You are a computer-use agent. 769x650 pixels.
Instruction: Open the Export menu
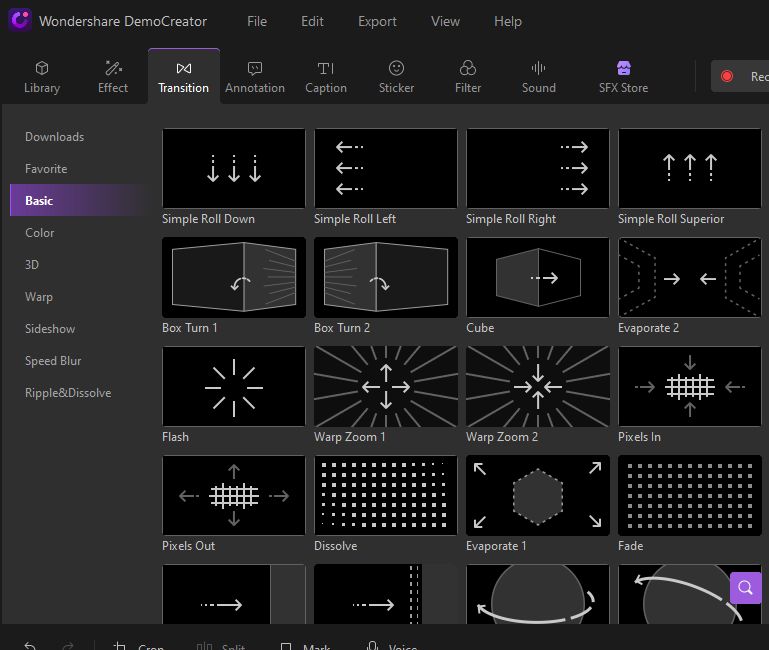tap(377, 21)
